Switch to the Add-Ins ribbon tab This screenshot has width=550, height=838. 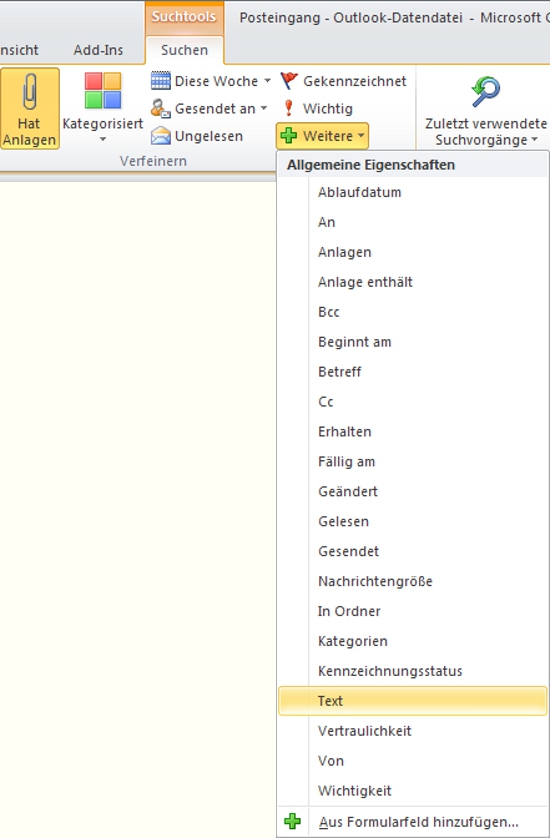pyautogui.click(x=98, y=50)
